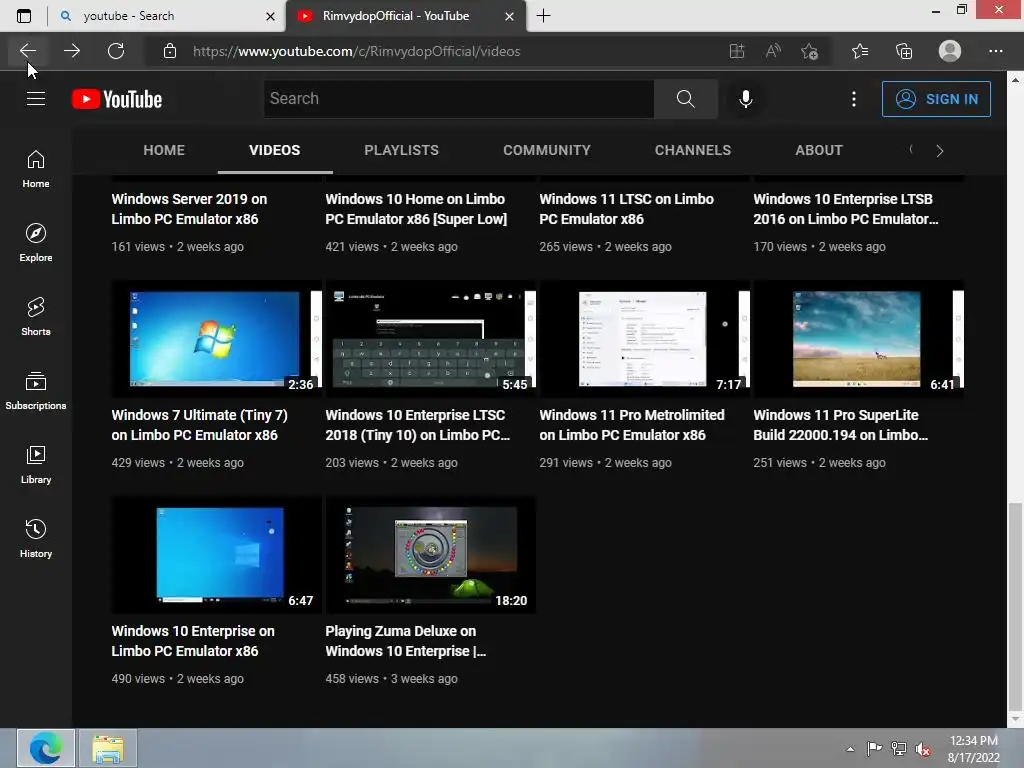Open Edge Settings and more menu

coord(995,51)
